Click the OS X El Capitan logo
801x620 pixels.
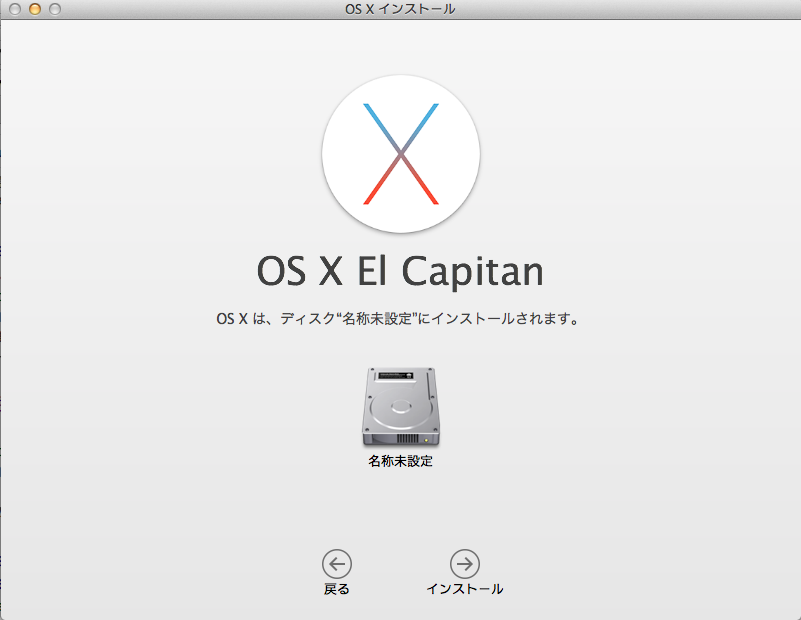[401, 154]
